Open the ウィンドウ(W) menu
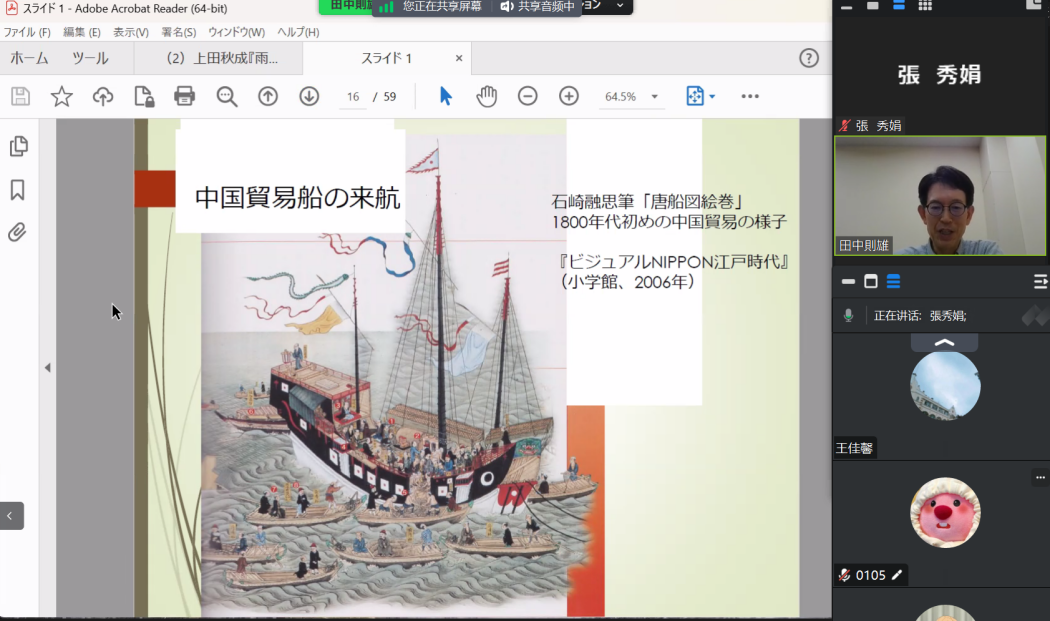1050x621 pixels. coord(236,32)
